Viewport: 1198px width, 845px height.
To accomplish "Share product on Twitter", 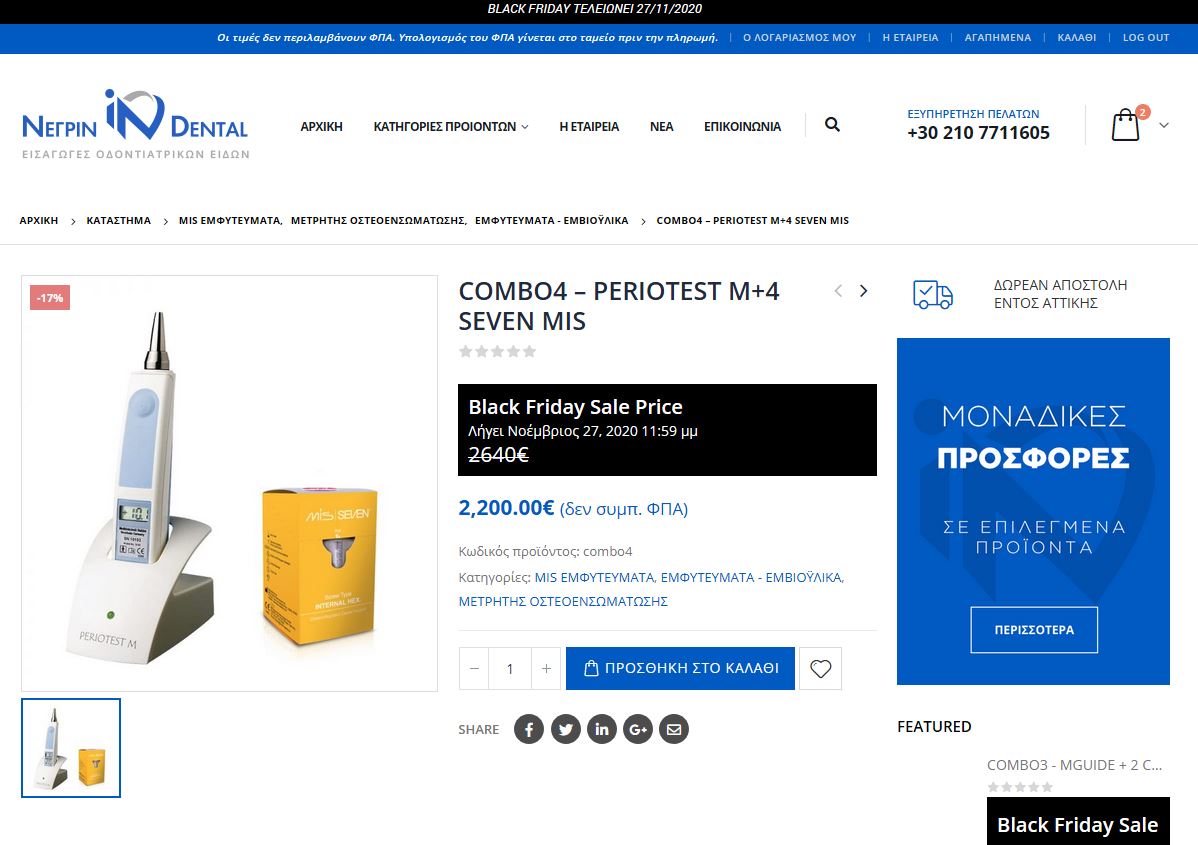I will pos(565,729).
